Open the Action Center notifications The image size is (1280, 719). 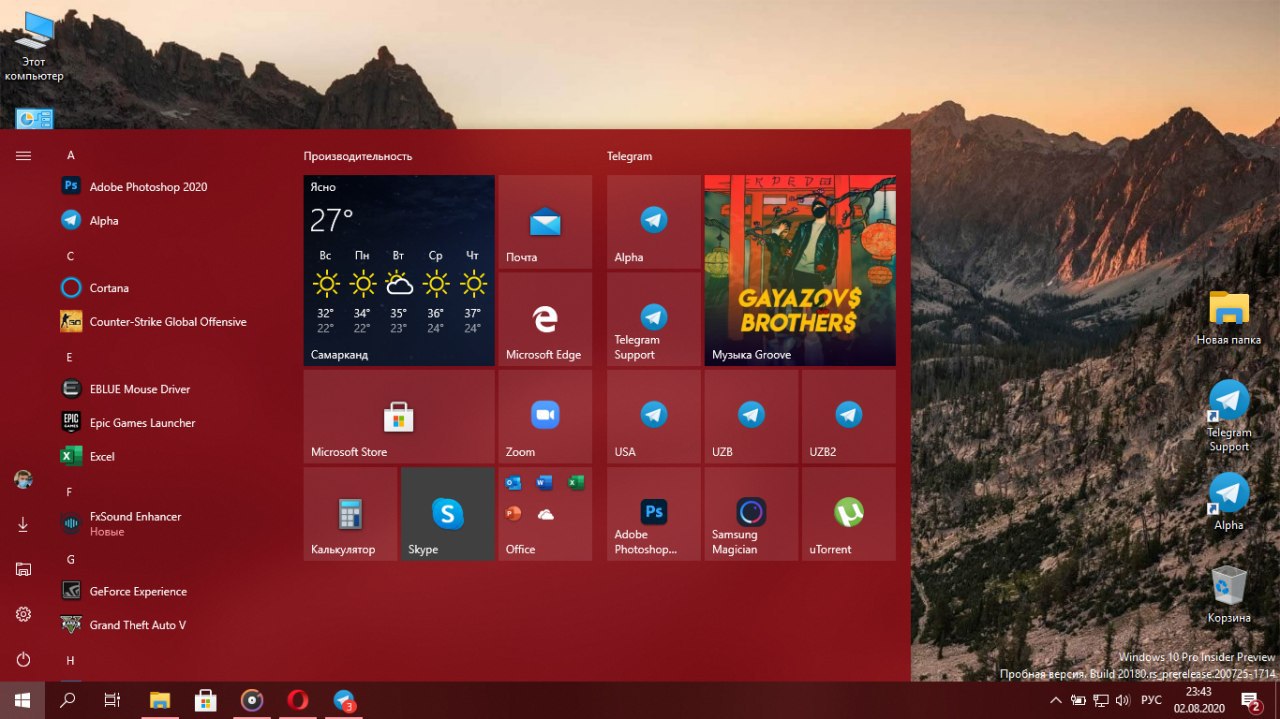pos(1251,700)
